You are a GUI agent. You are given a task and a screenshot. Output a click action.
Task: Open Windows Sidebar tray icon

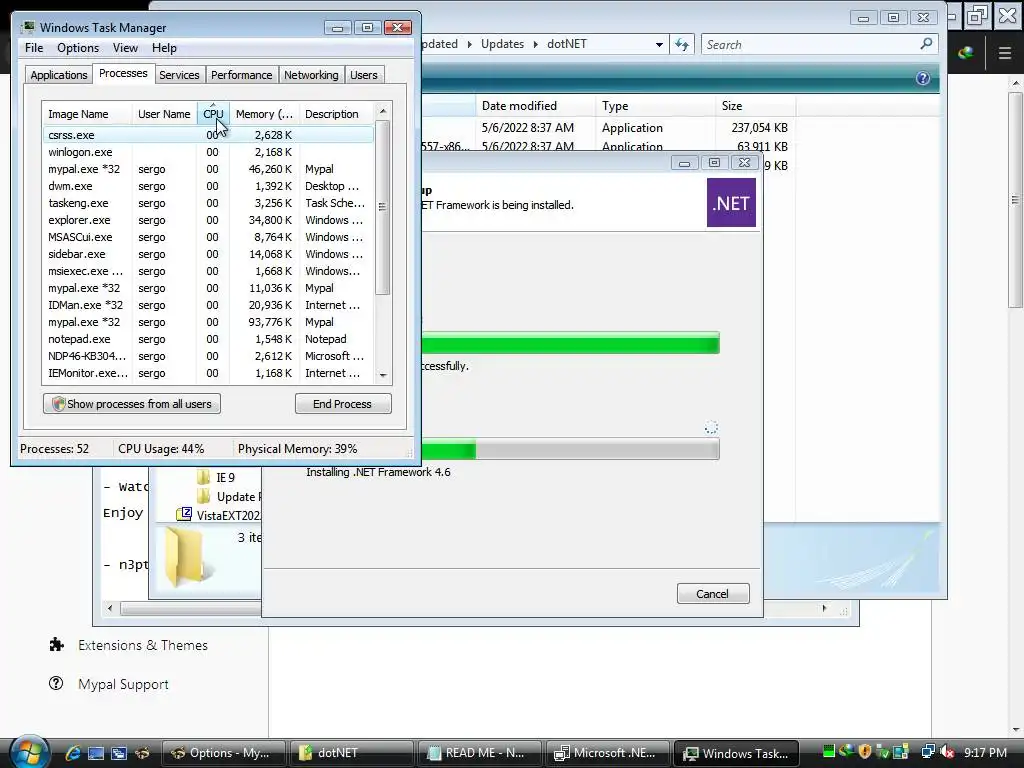pyautogui.click(x=901, y=752)
